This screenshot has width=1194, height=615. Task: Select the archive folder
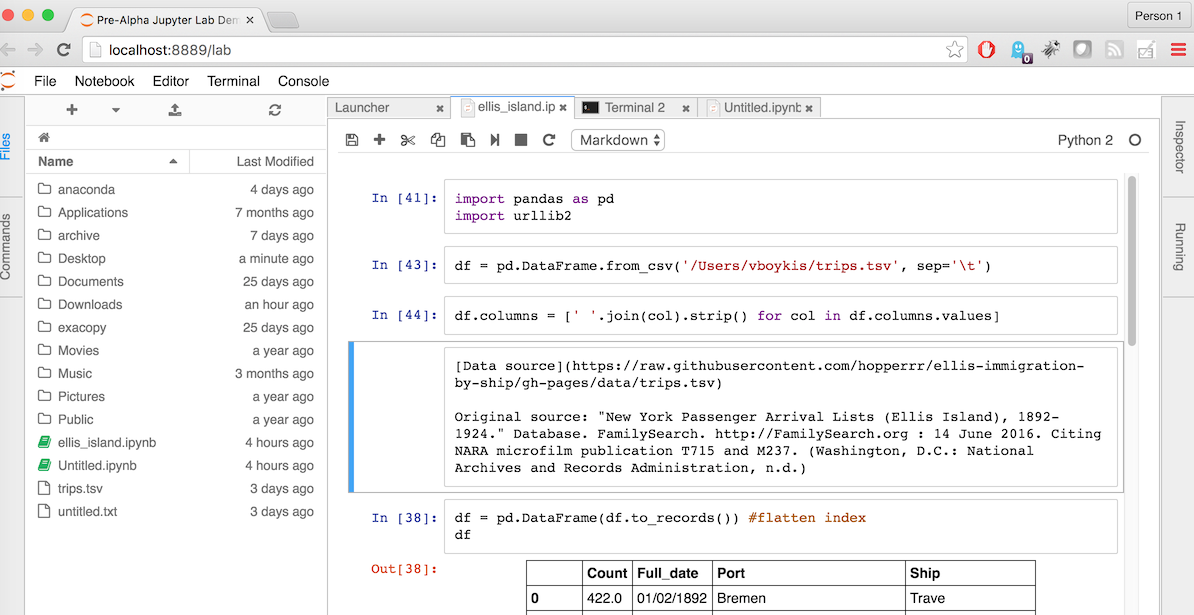(x=175, y=235)
